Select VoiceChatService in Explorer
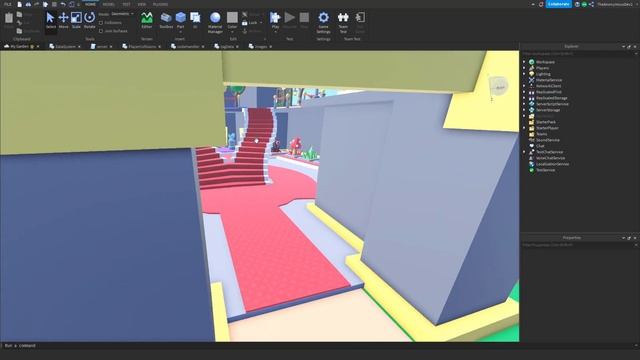Screen dimensions: 640x360 tap(550, 158)
